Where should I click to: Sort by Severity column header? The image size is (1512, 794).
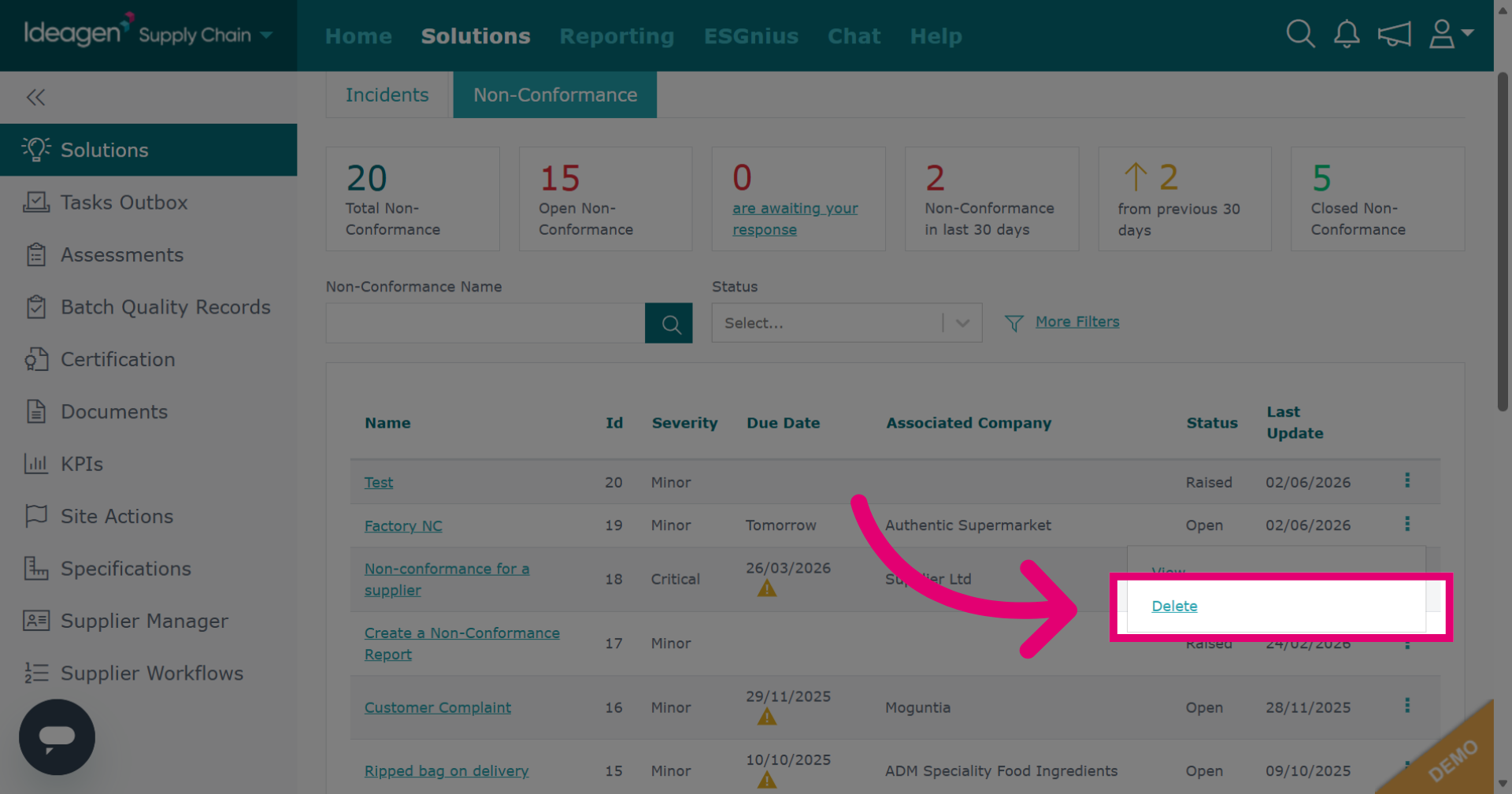pyautogui.click(x=684, y=423)
